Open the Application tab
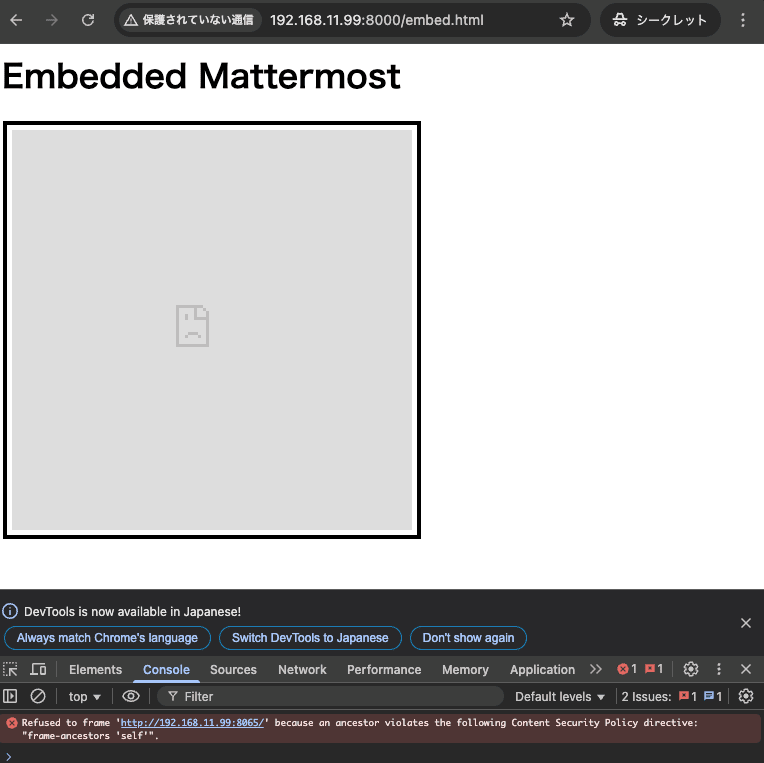The image size is (764, 763). click(542, 670)
